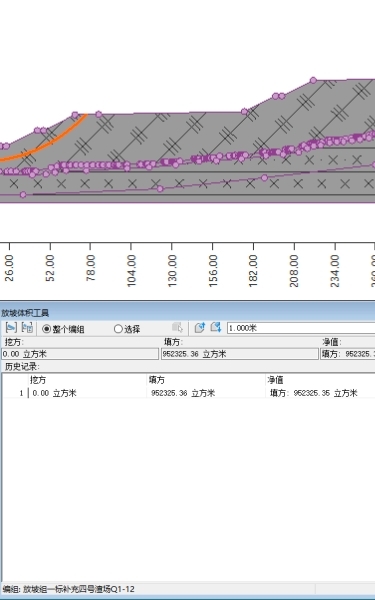Click the 130.00 station axis label

click(x=172, y=271)
